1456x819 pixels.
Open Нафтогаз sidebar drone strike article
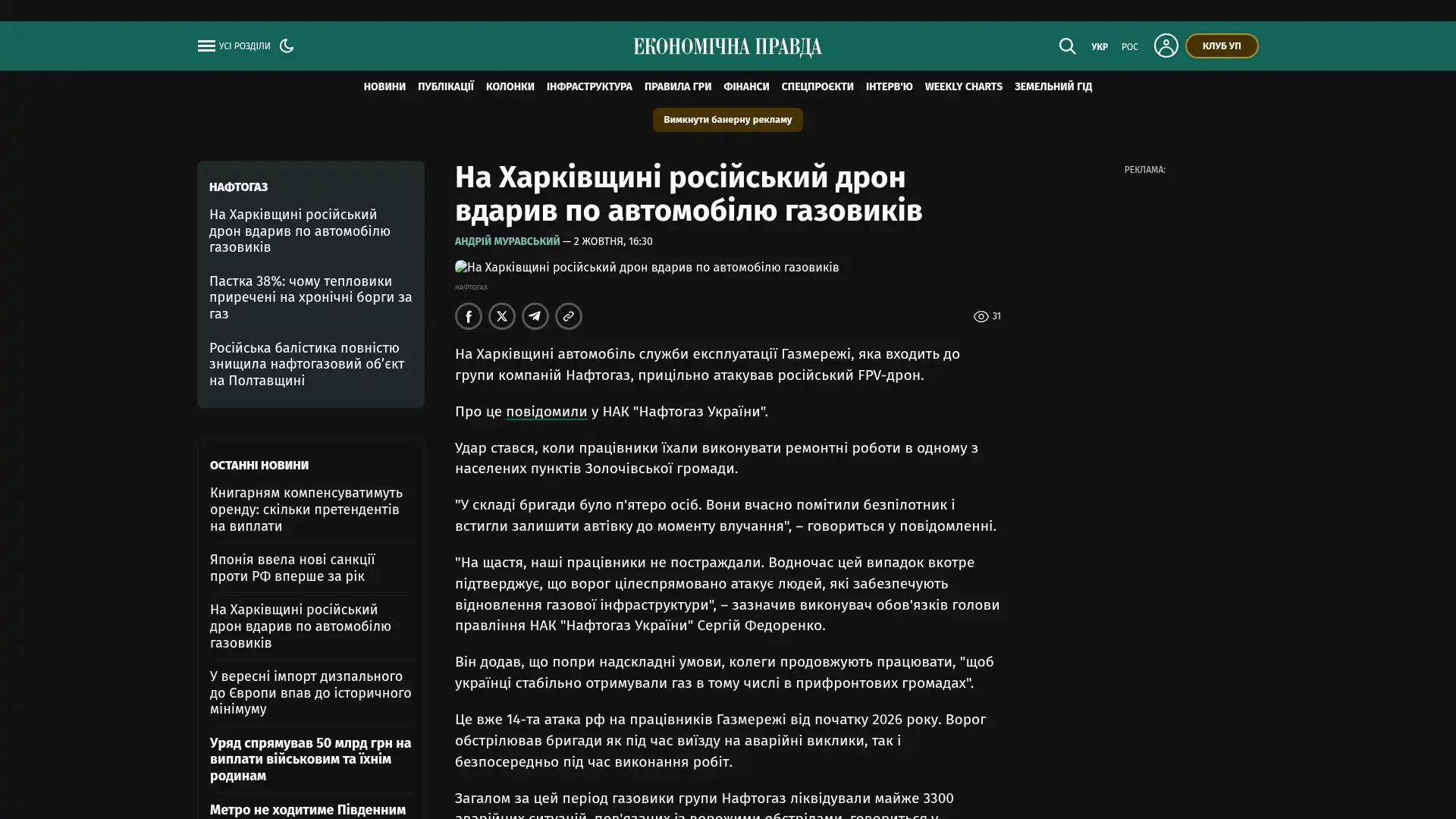coord(300,231)
